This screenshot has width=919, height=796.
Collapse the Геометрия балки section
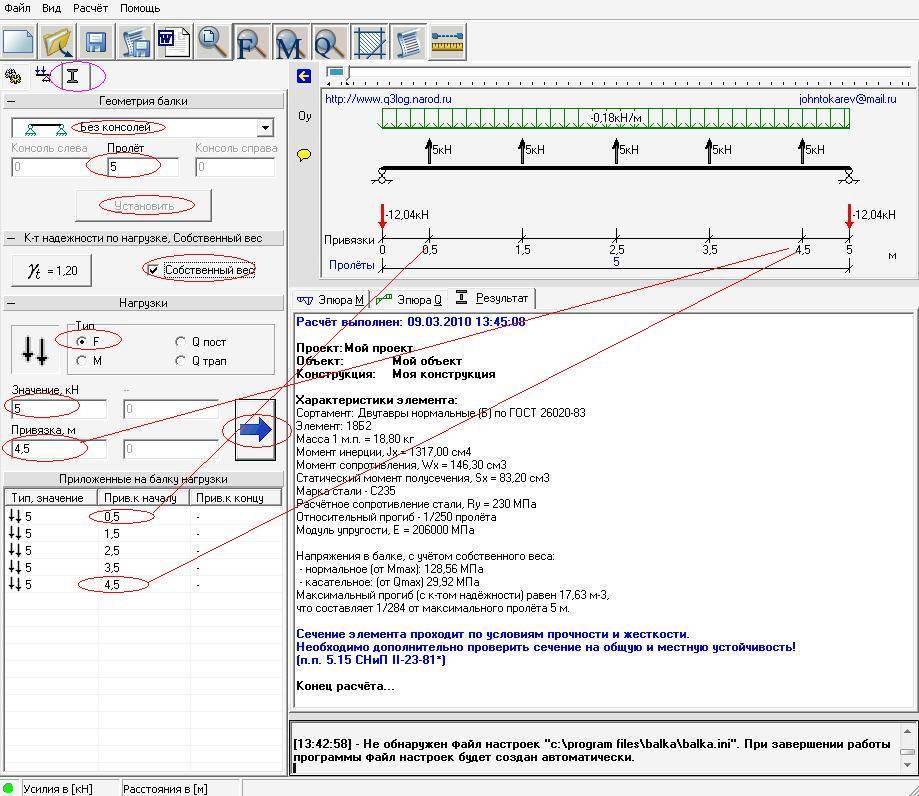coord(11,101)
